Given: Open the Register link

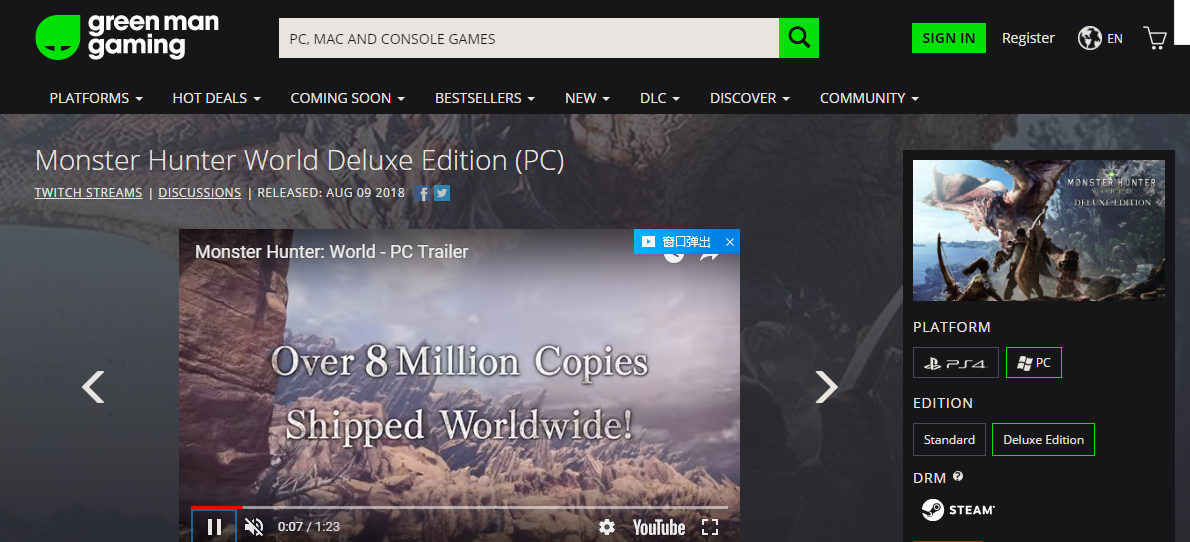Looking at the screenshot, I should pos(1028,38).
